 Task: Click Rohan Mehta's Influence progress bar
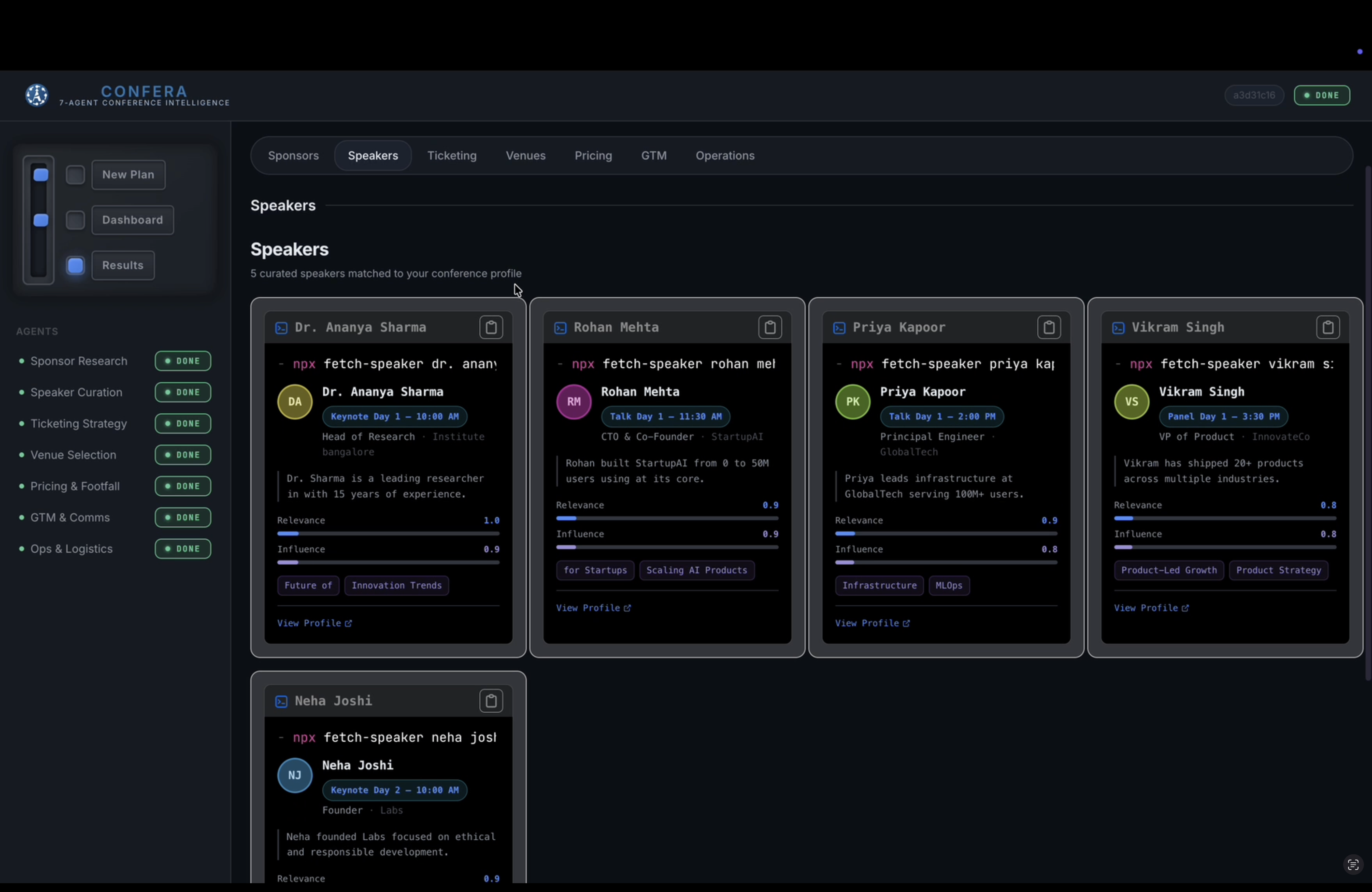point(667,547)
